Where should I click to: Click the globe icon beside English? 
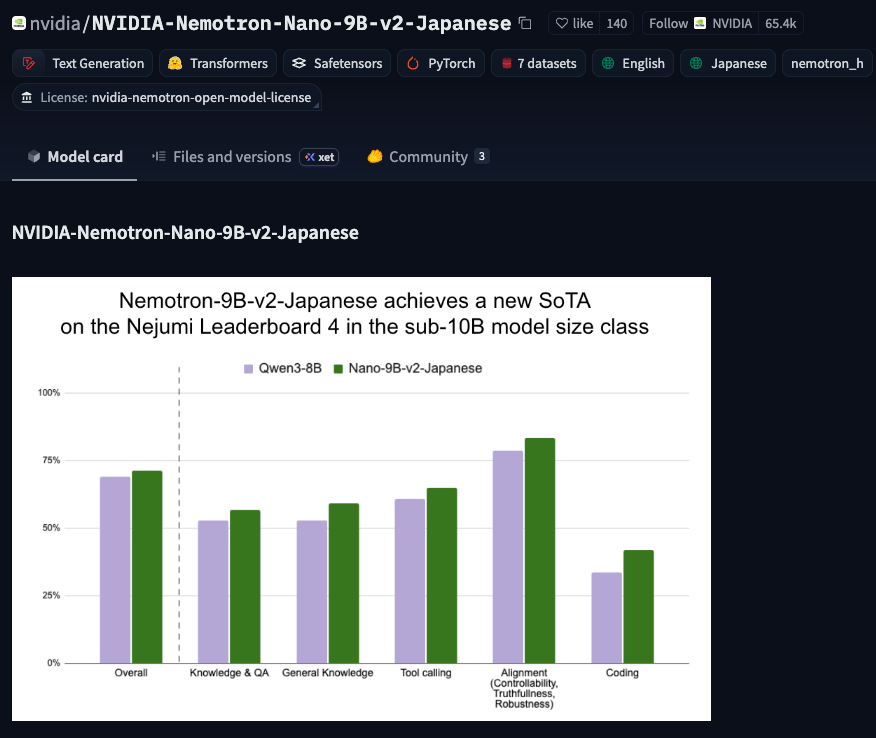tap(608, 63)
